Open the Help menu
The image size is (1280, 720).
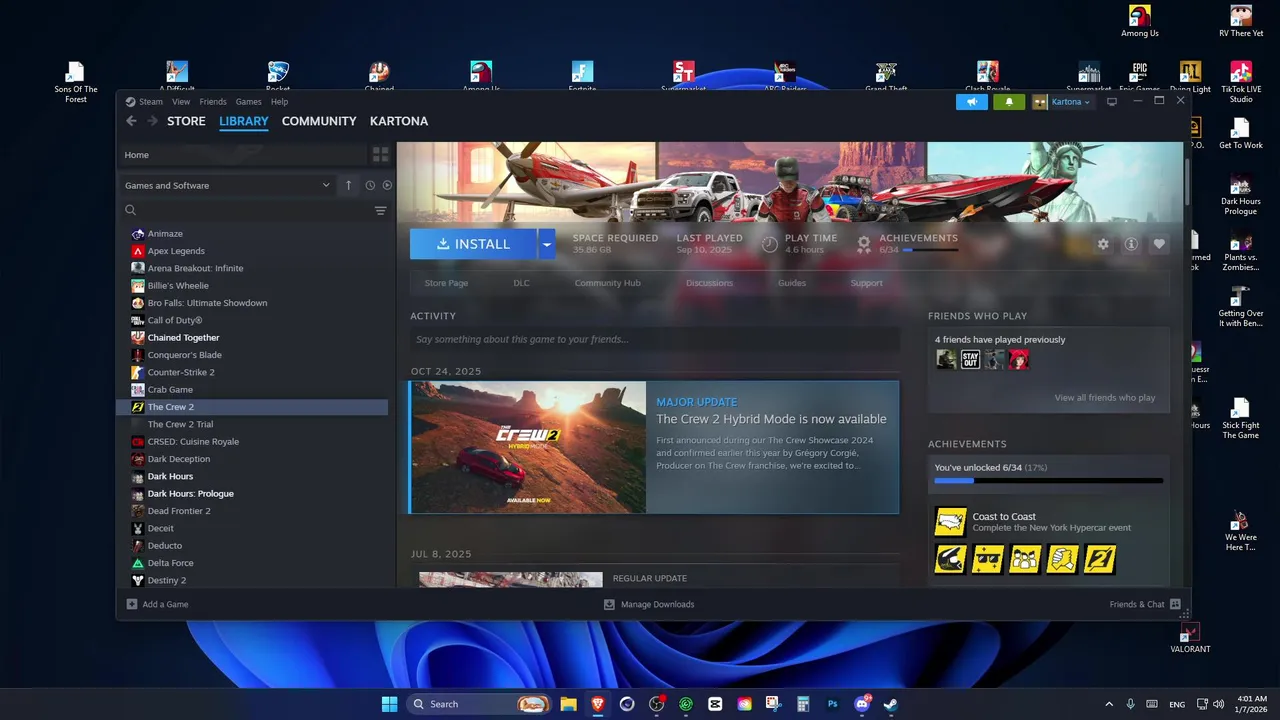click(280, 102)
